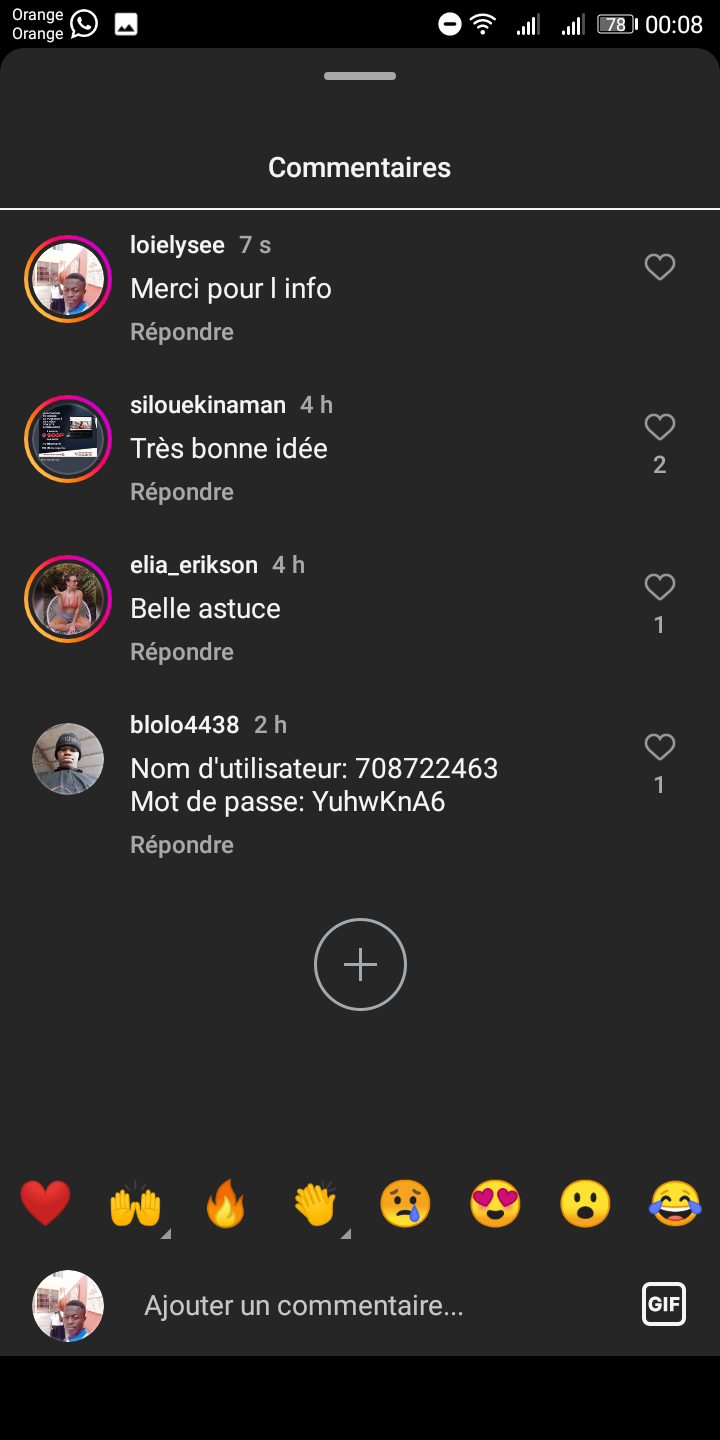Image resolution: width=720 pixels, height=1440 pixels.
Task: Insert the tears of joy emoji
Action: 675,1203
